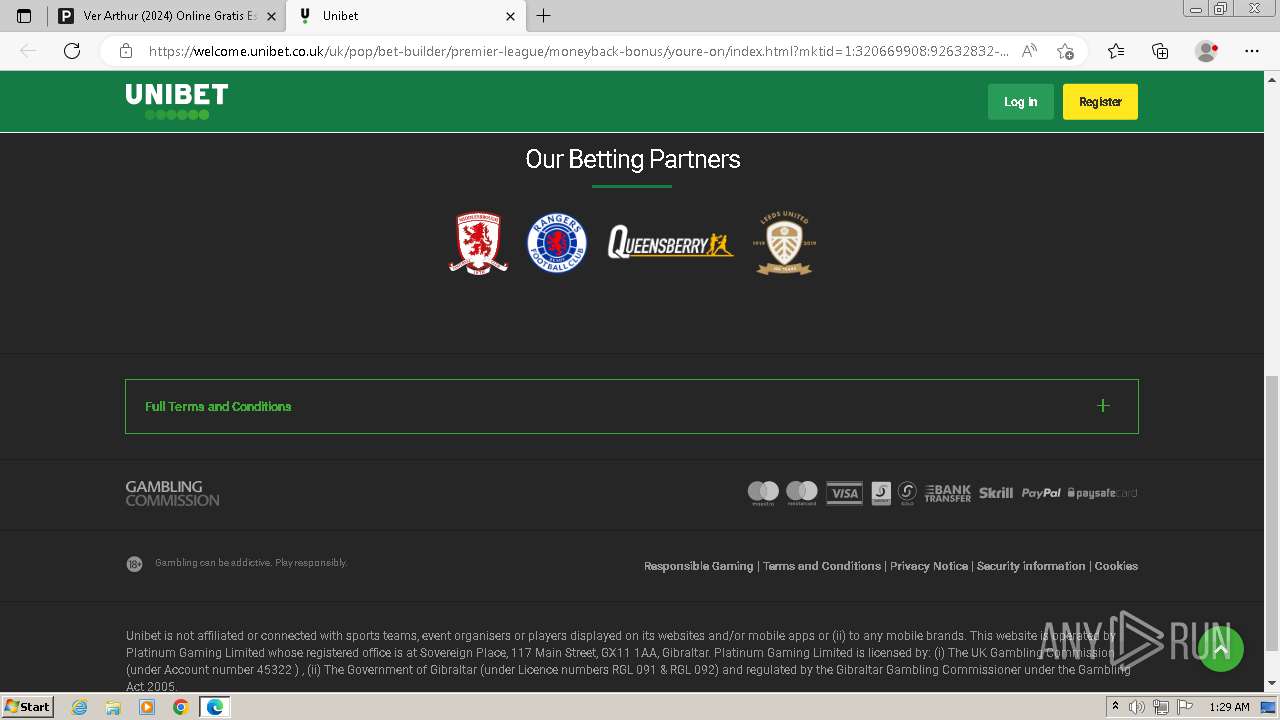The height and width of the screenshot is (720, 1280).
Task: Open the Edge profile menu
Action: point(1207,51)
